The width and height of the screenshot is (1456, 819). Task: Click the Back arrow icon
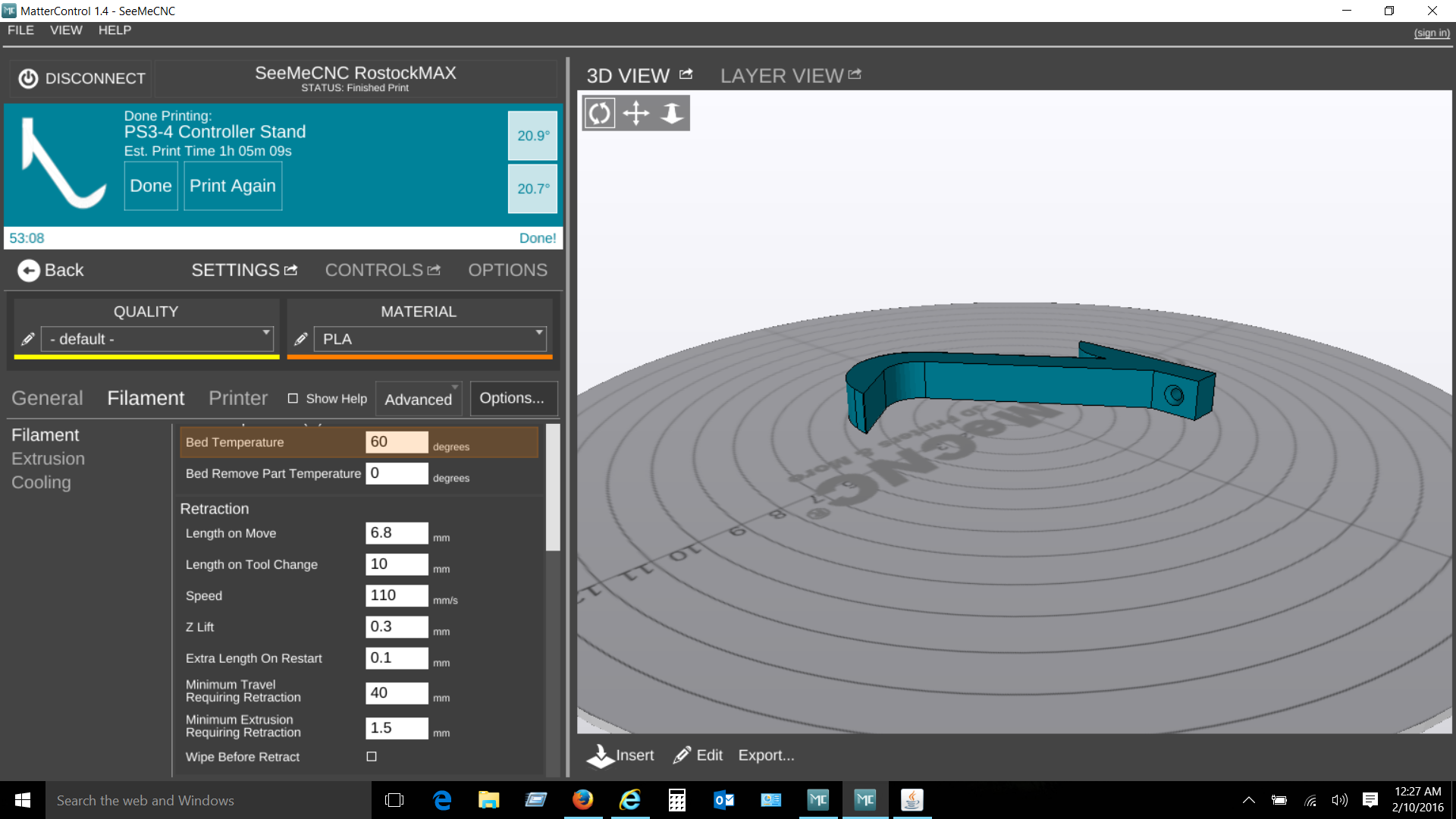(x=28, y=271)
